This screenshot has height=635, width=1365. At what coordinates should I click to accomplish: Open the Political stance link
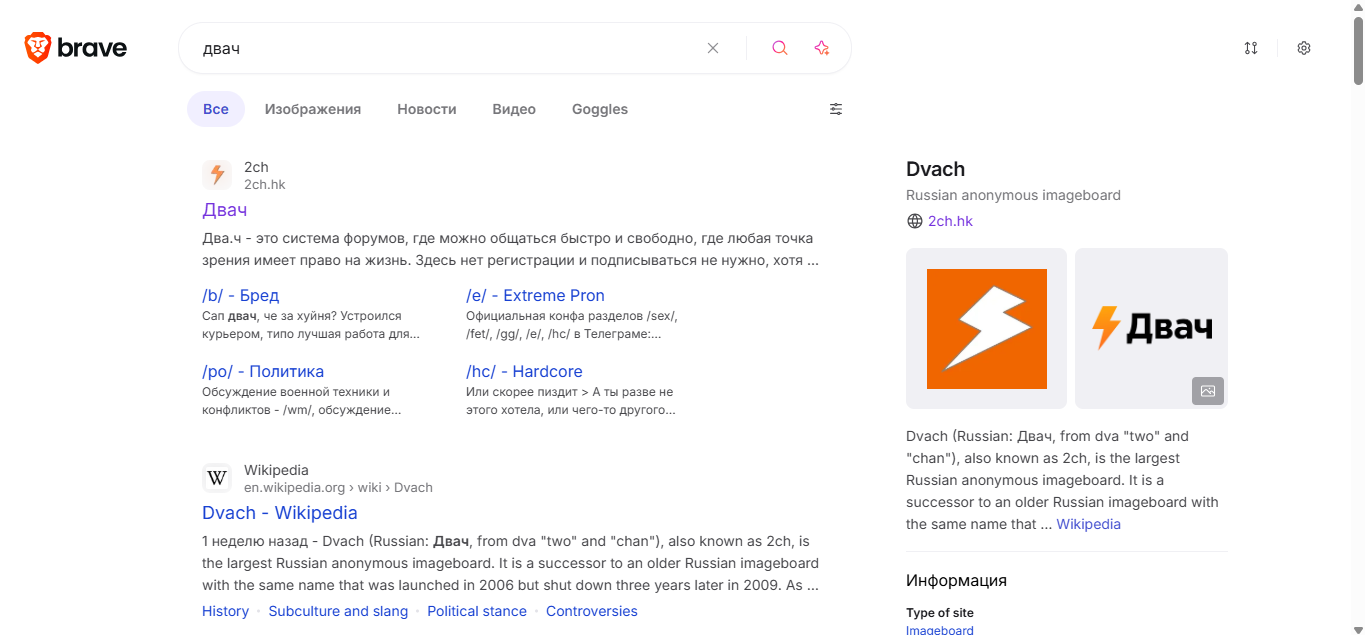(477, 611)
